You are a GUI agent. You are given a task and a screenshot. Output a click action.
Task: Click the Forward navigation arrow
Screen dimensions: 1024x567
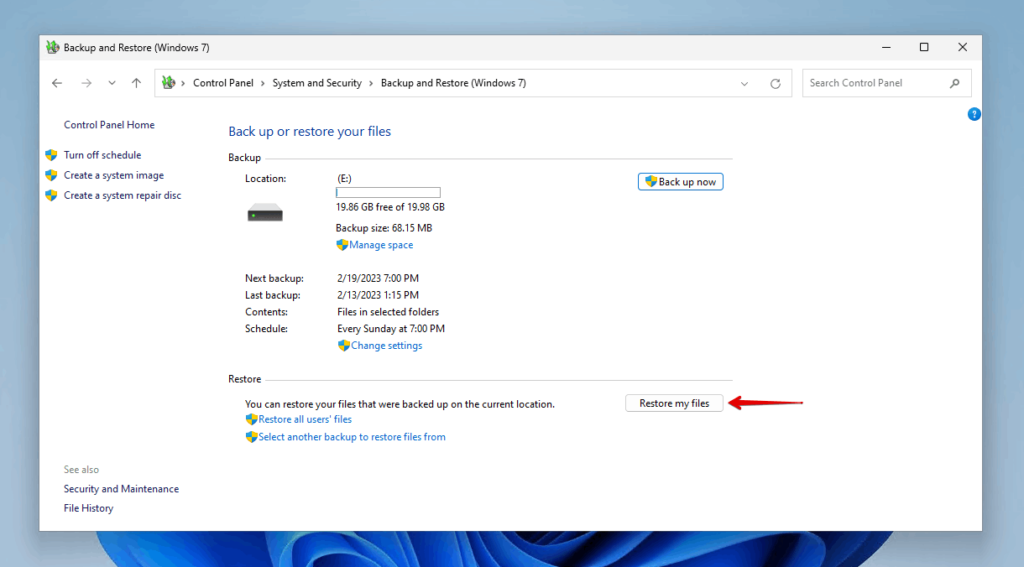[x=86, y=83]
